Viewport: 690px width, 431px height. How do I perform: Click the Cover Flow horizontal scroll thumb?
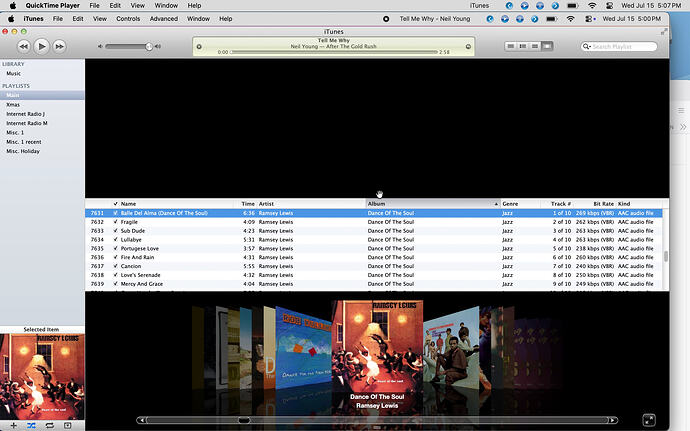pos(244,420)
